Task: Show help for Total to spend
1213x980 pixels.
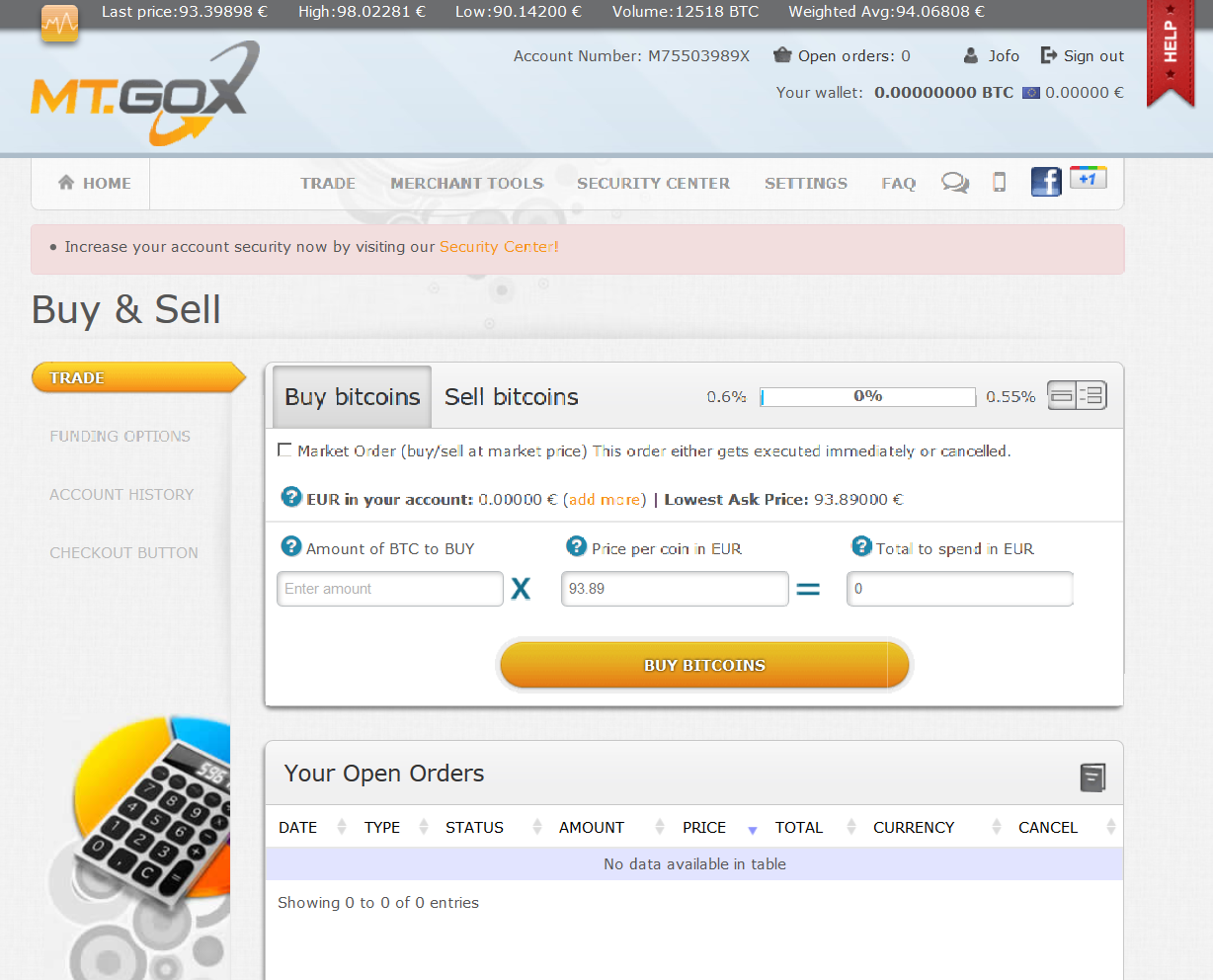Action: point(862,546)
